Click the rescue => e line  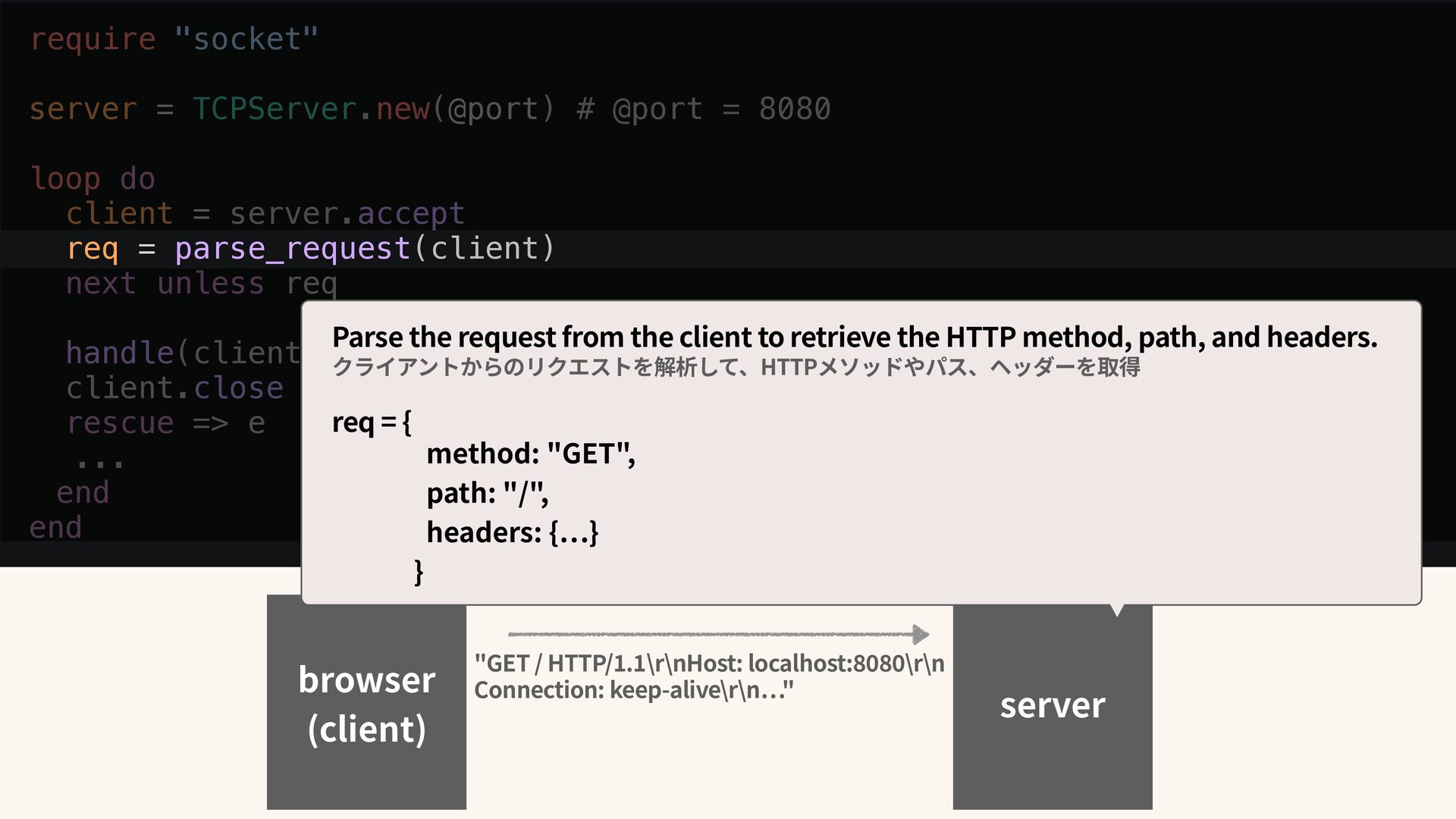coord(165,423)
